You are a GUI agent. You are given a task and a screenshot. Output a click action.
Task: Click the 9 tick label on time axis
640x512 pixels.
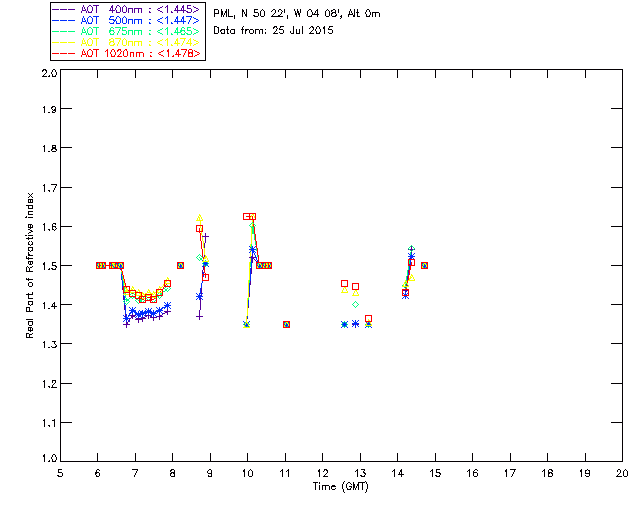[210, 473]
